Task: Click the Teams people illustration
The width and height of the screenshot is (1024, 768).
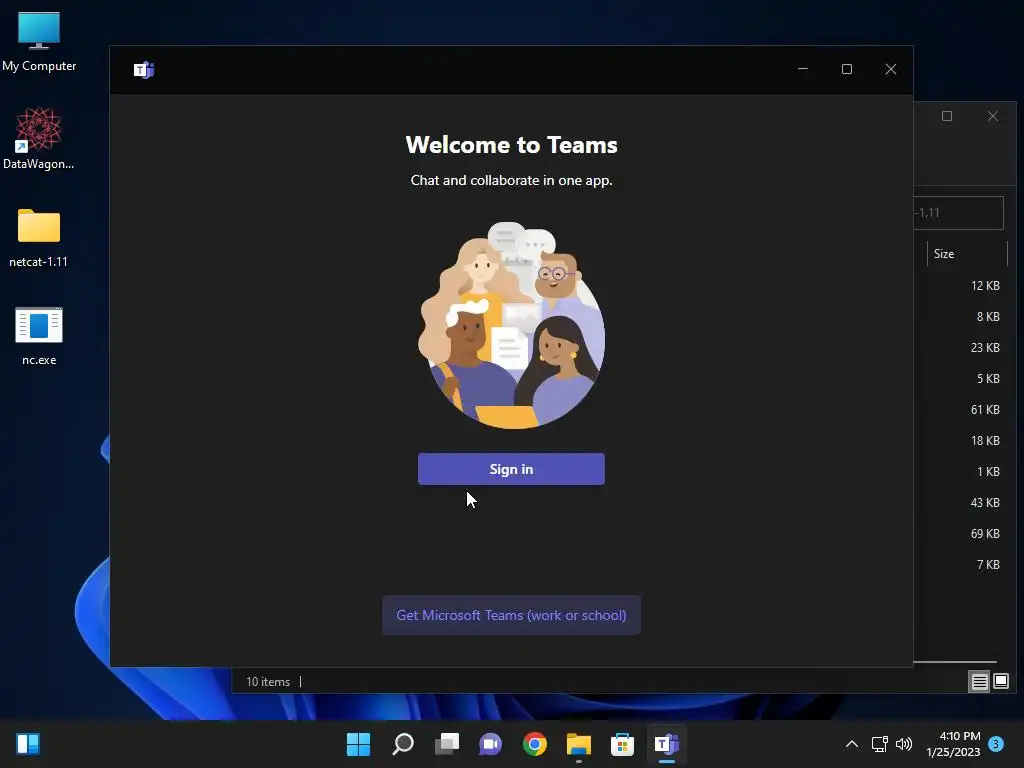Action: point(511,325)
